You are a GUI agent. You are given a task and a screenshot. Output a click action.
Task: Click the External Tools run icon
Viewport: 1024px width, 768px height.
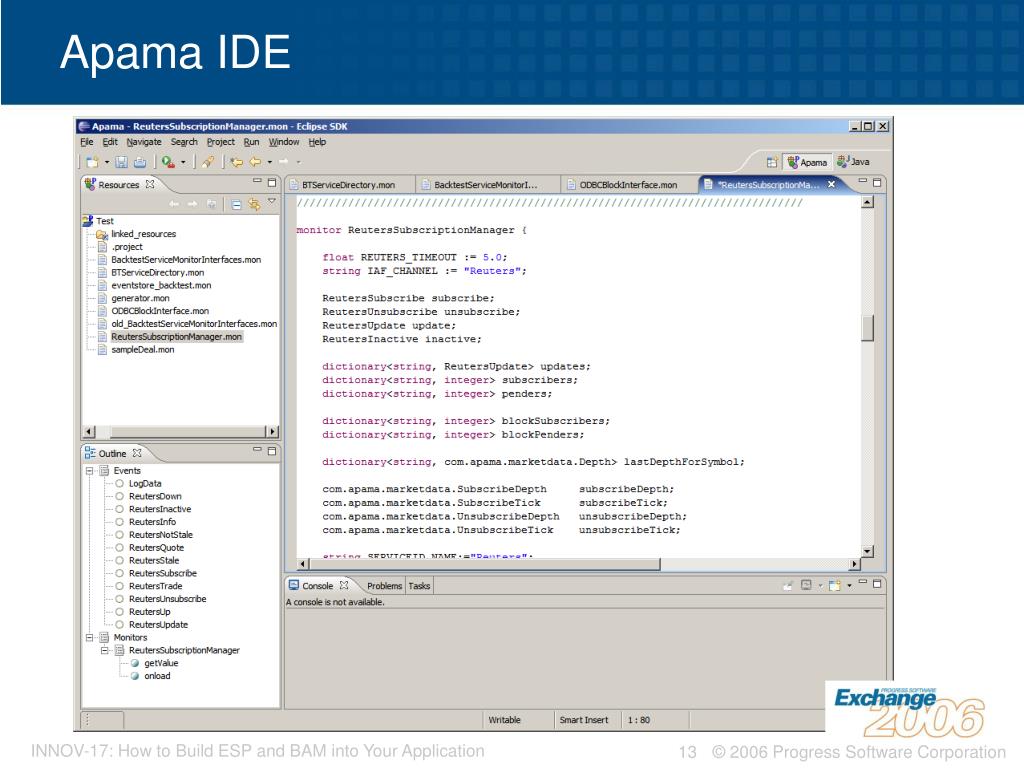click(168, 161)
